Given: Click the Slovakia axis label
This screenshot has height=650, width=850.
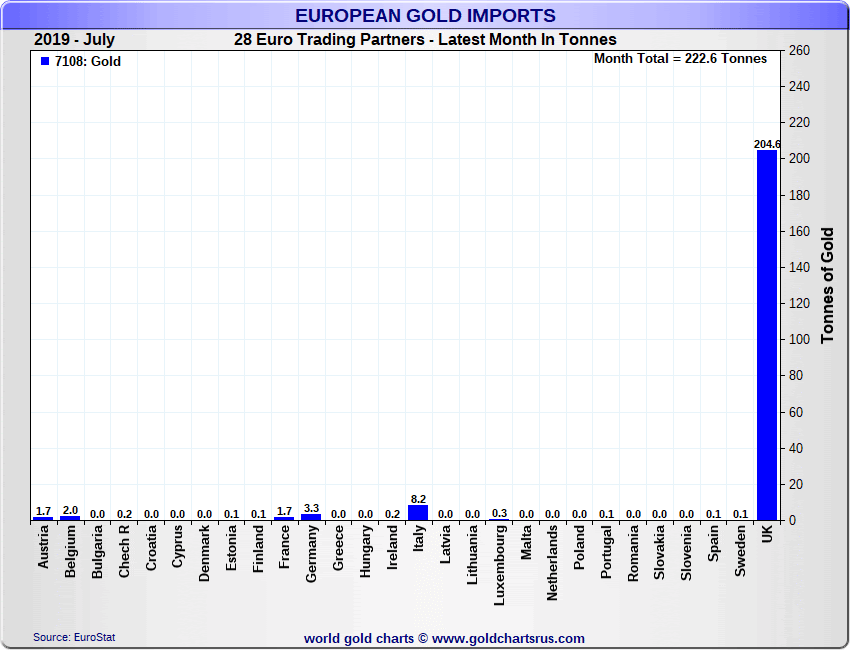Looking at the screenshot, I should [x=659, y=552].
